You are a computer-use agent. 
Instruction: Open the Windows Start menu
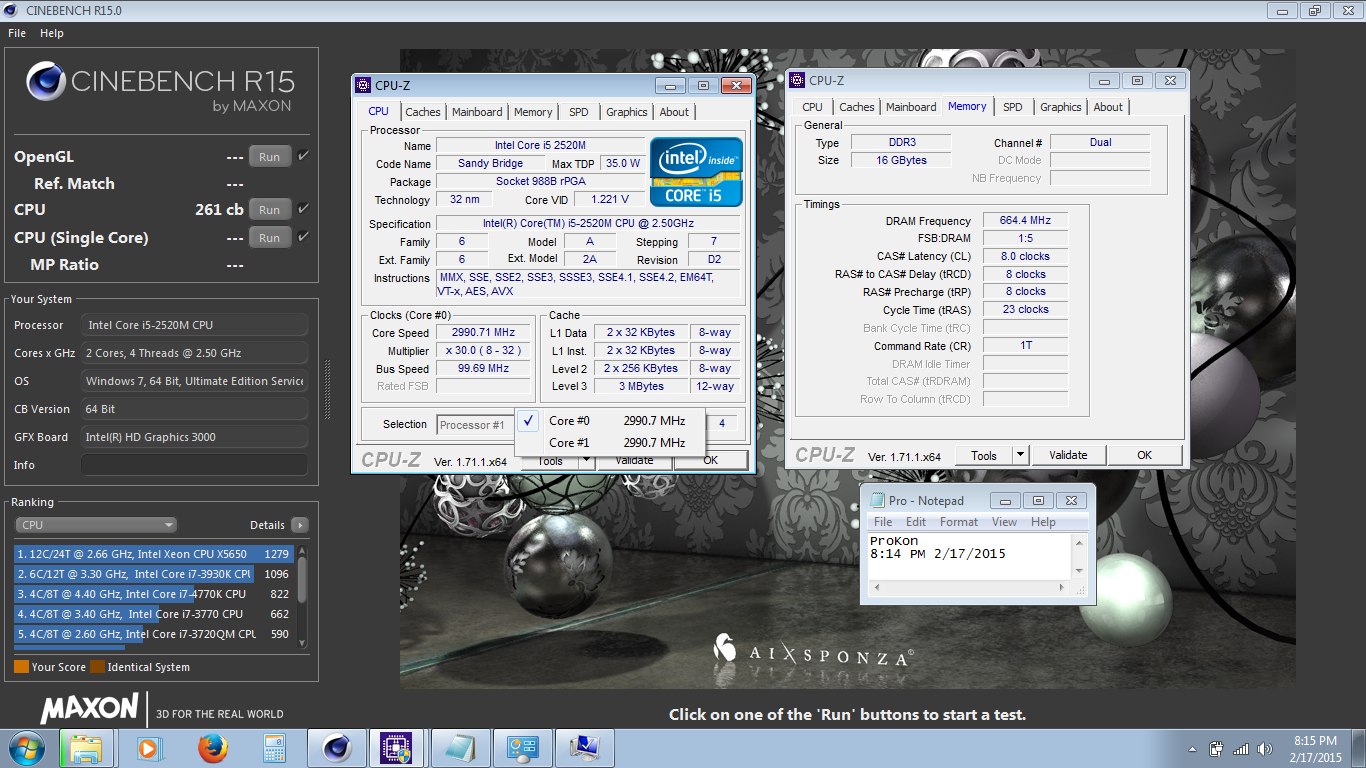coord(26,747)
